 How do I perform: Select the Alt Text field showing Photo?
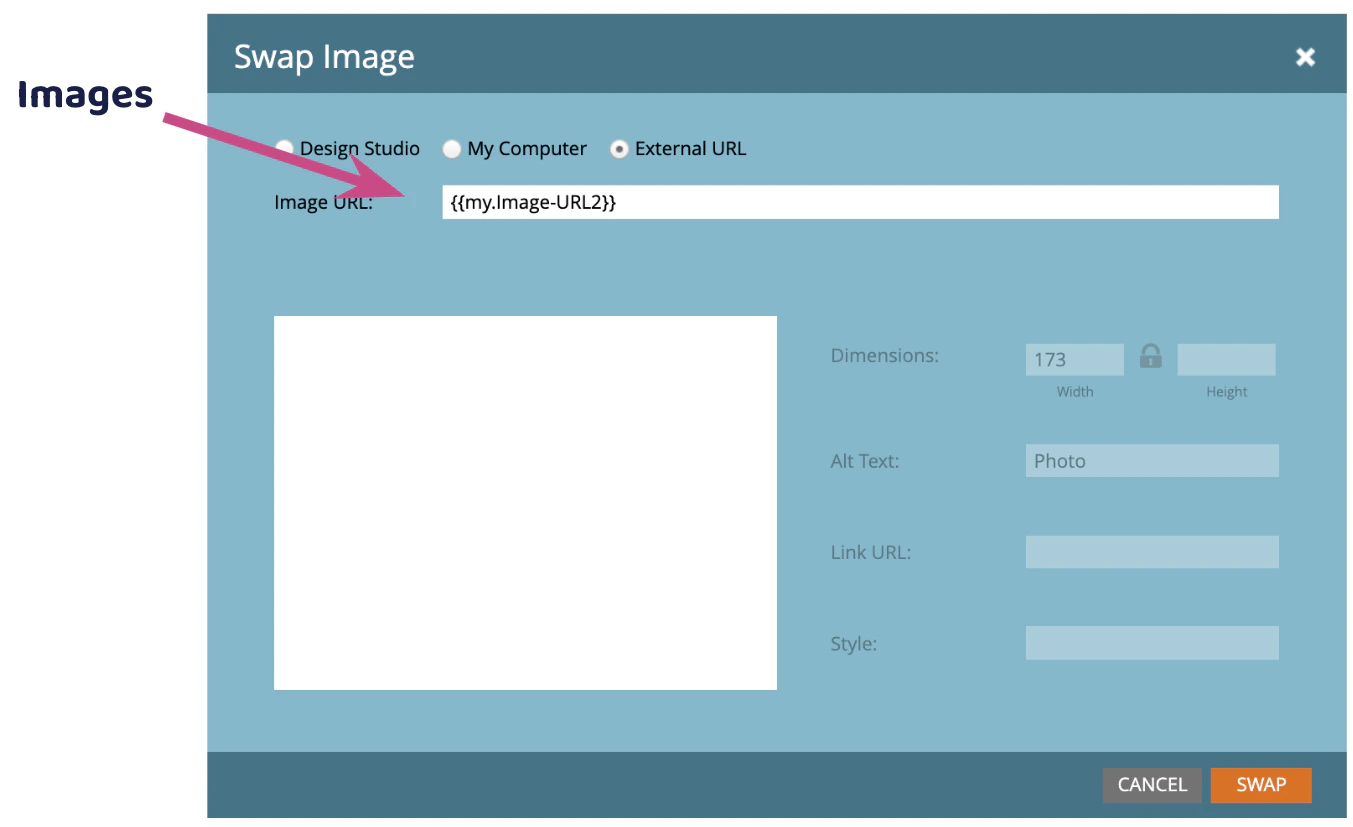click(x=1151, y=460)
